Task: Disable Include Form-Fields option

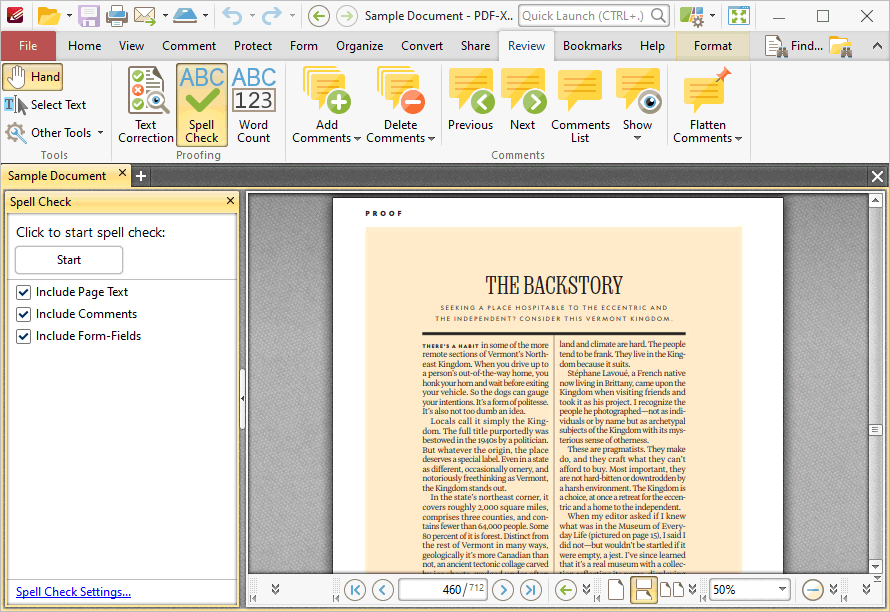Action: point(23,337)
